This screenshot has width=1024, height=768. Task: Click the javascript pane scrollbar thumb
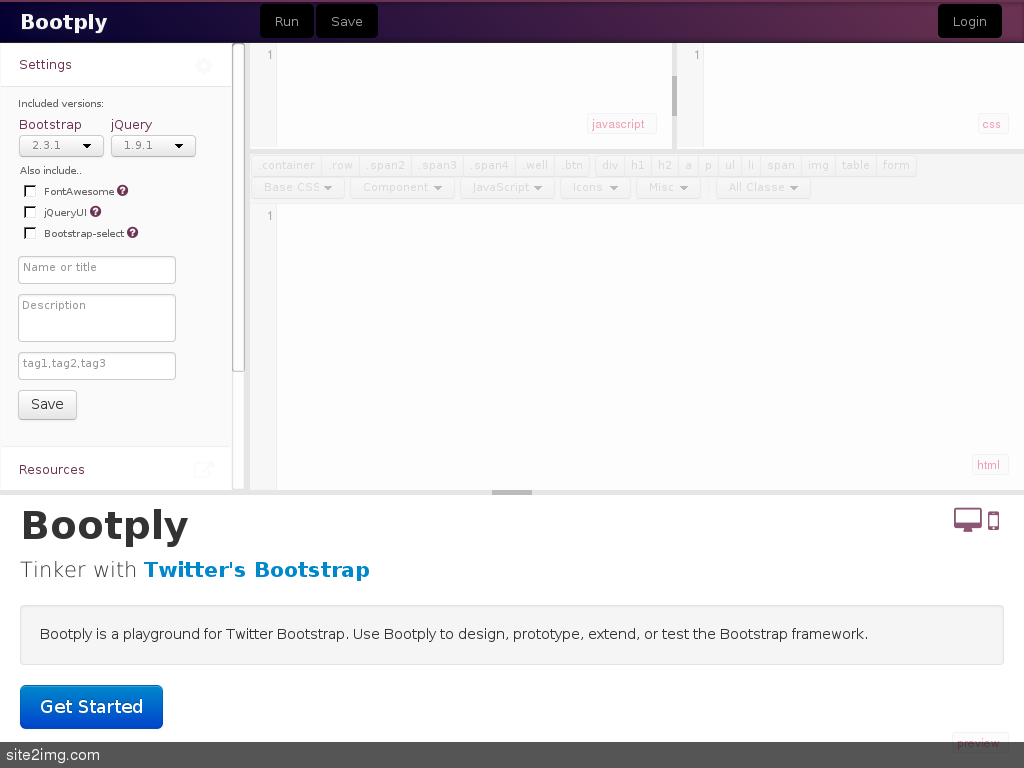(x=674, y=96)
